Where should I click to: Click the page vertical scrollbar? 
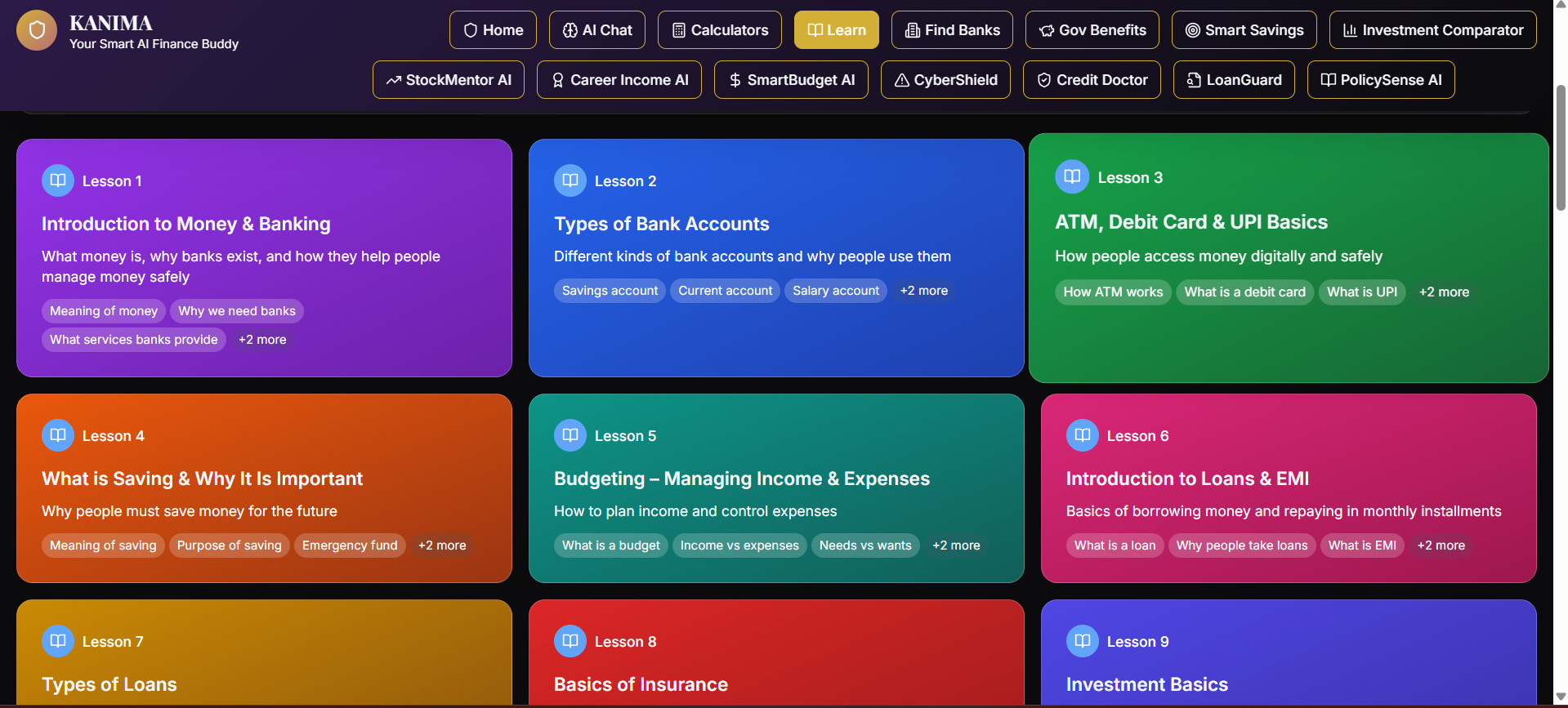[x=1561, y=147]
